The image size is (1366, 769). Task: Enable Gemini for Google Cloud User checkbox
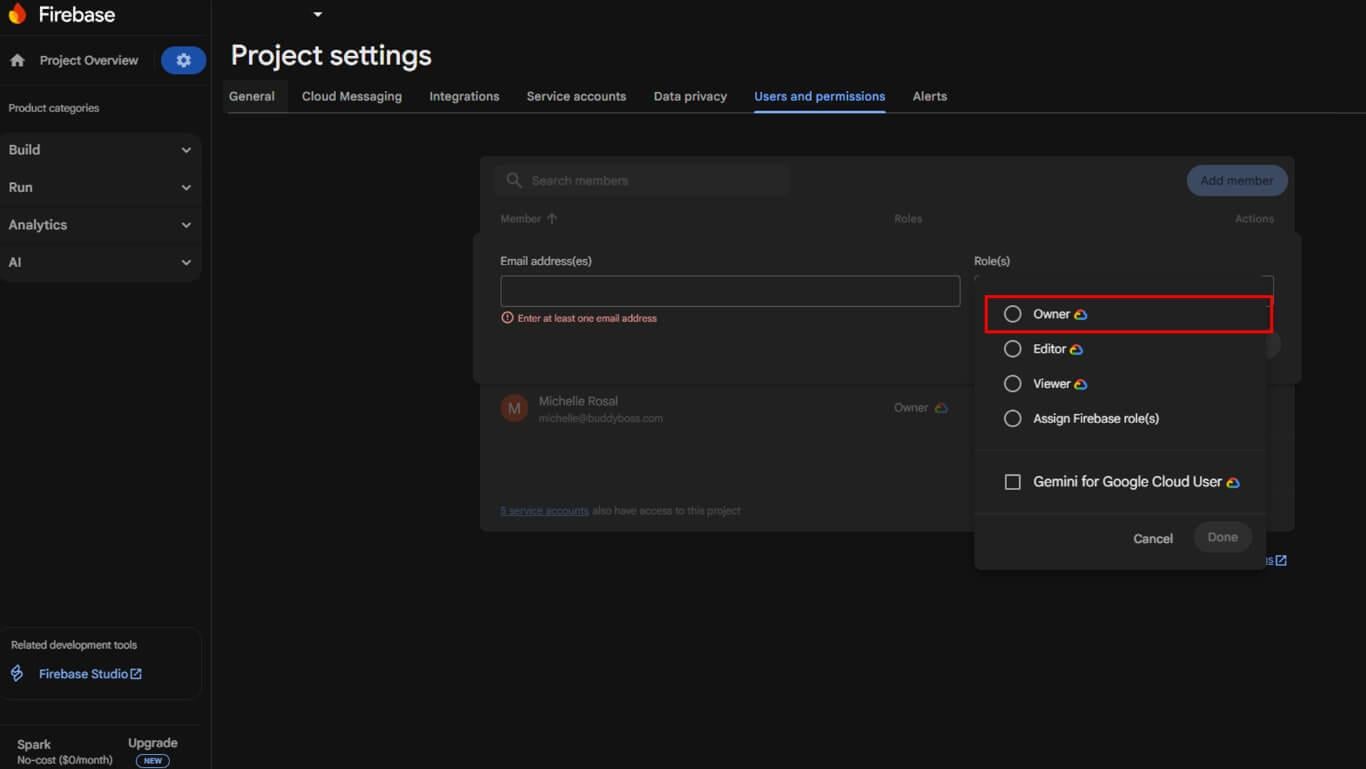click(x=1012, y=482)
